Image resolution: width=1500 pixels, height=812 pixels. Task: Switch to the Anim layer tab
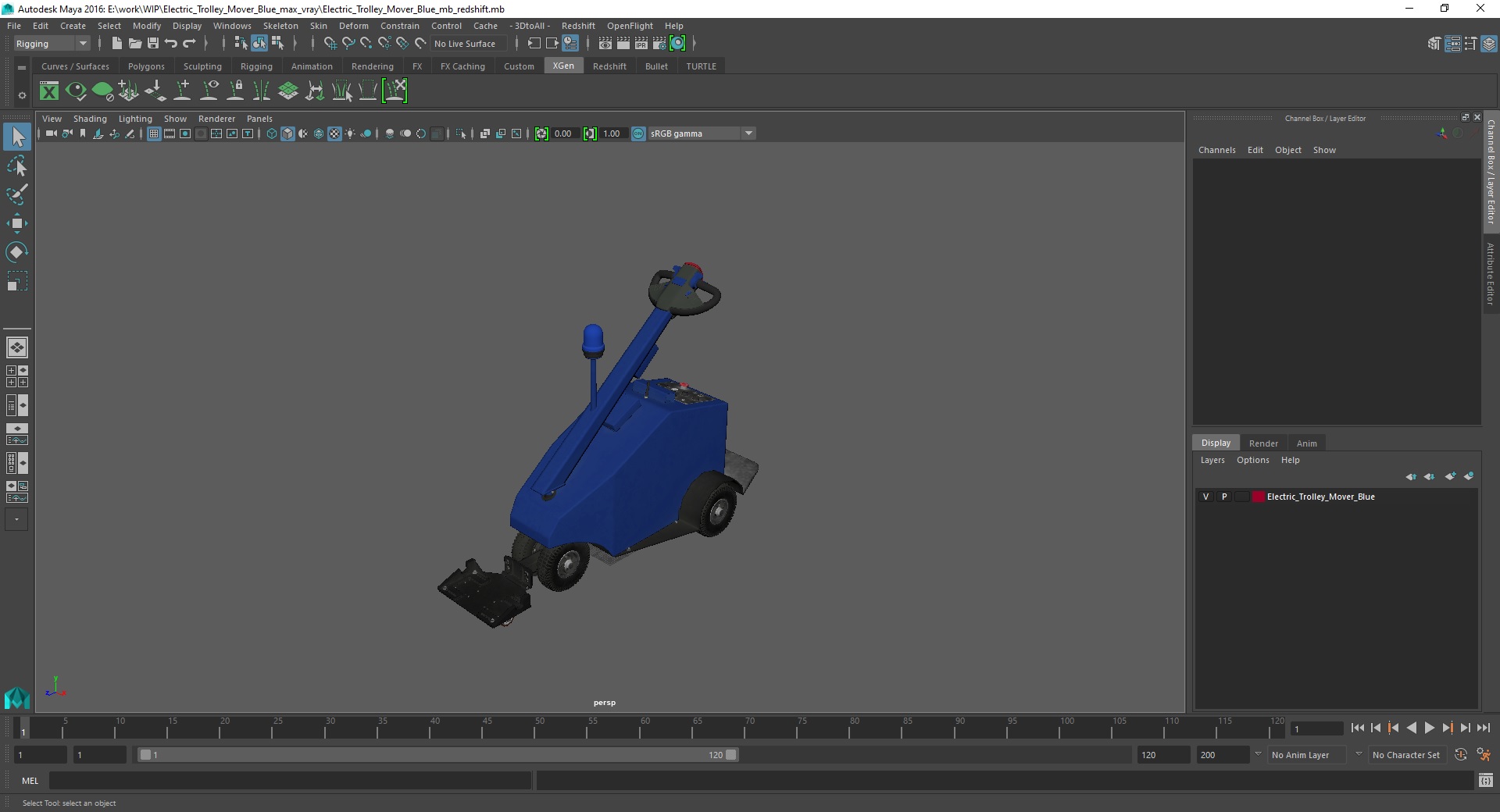click(1306, 443)
